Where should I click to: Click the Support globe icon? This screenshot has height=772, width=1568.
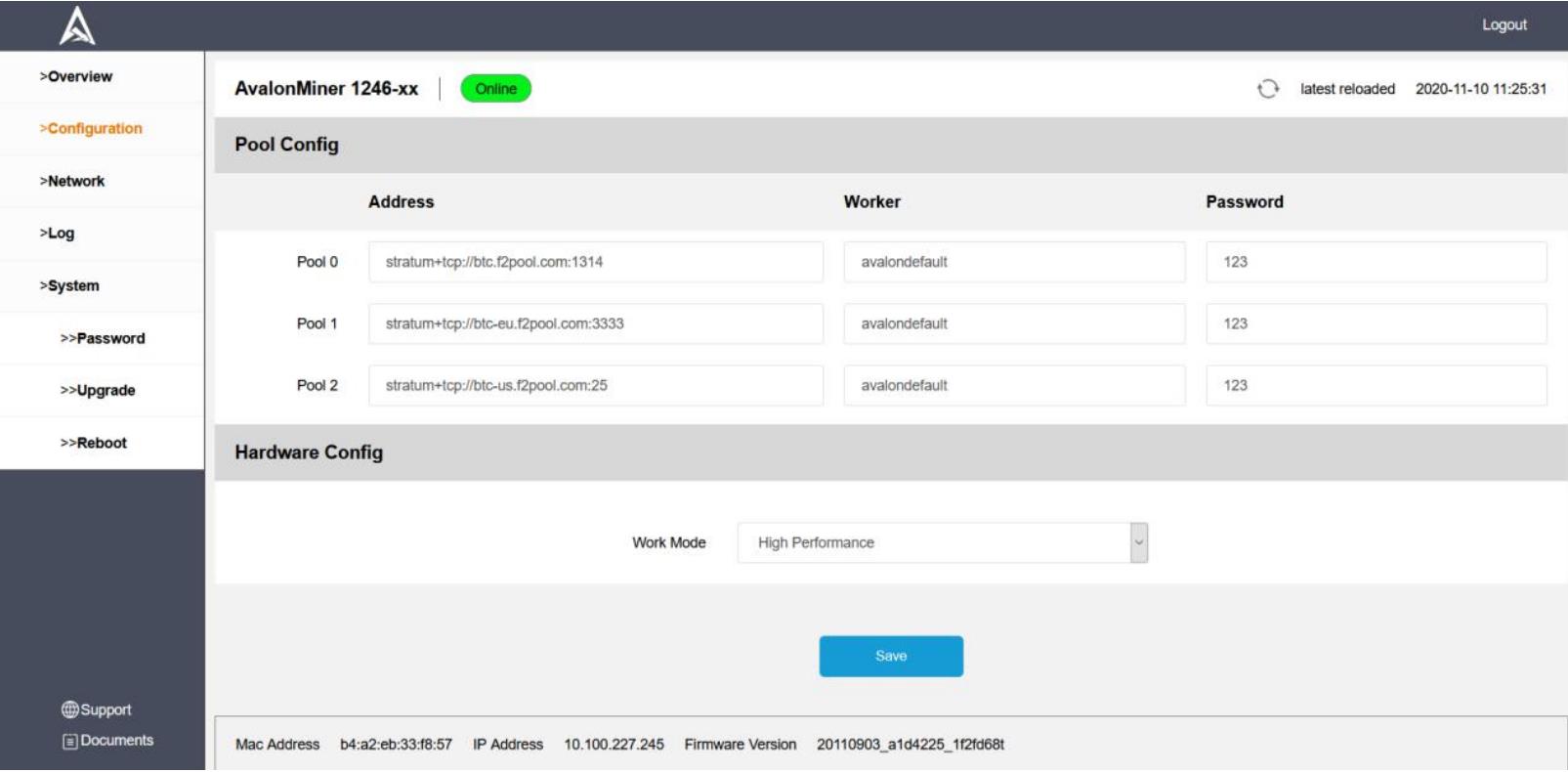[70, 709]
